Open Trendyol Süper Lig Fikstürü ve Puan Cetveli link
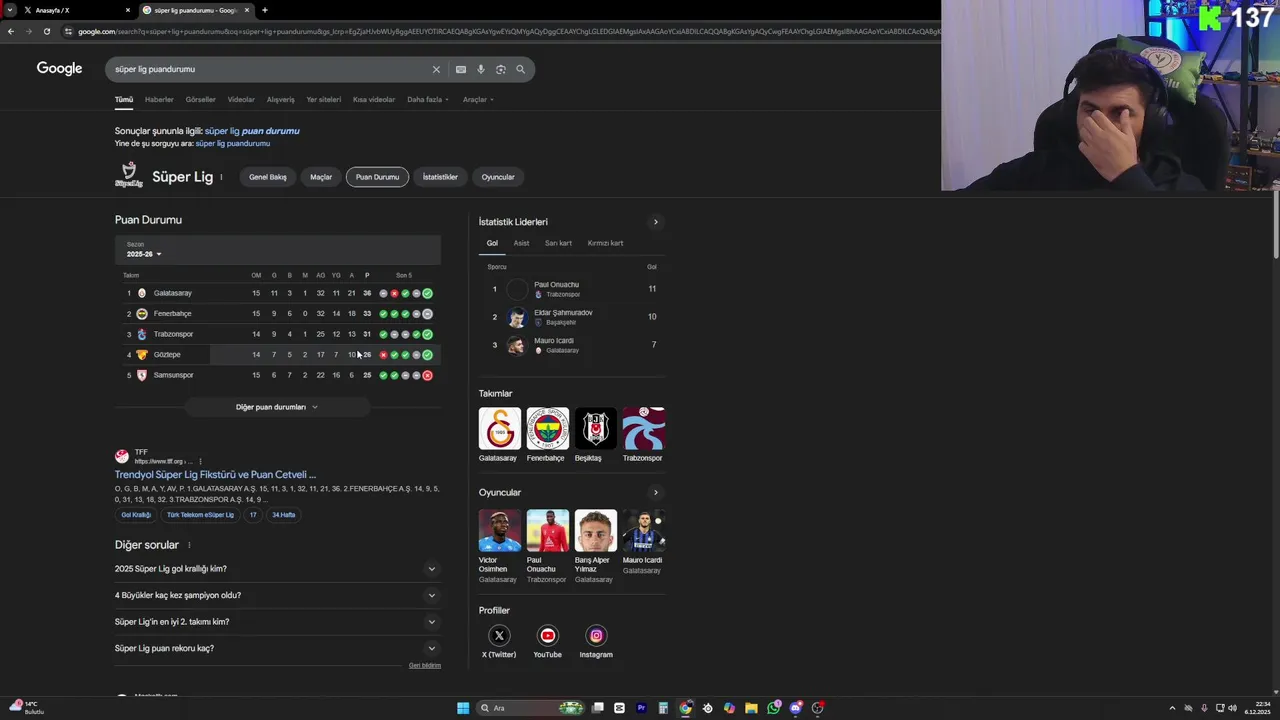Screen dimensions: 1280x720 click(x=215, y=475)
